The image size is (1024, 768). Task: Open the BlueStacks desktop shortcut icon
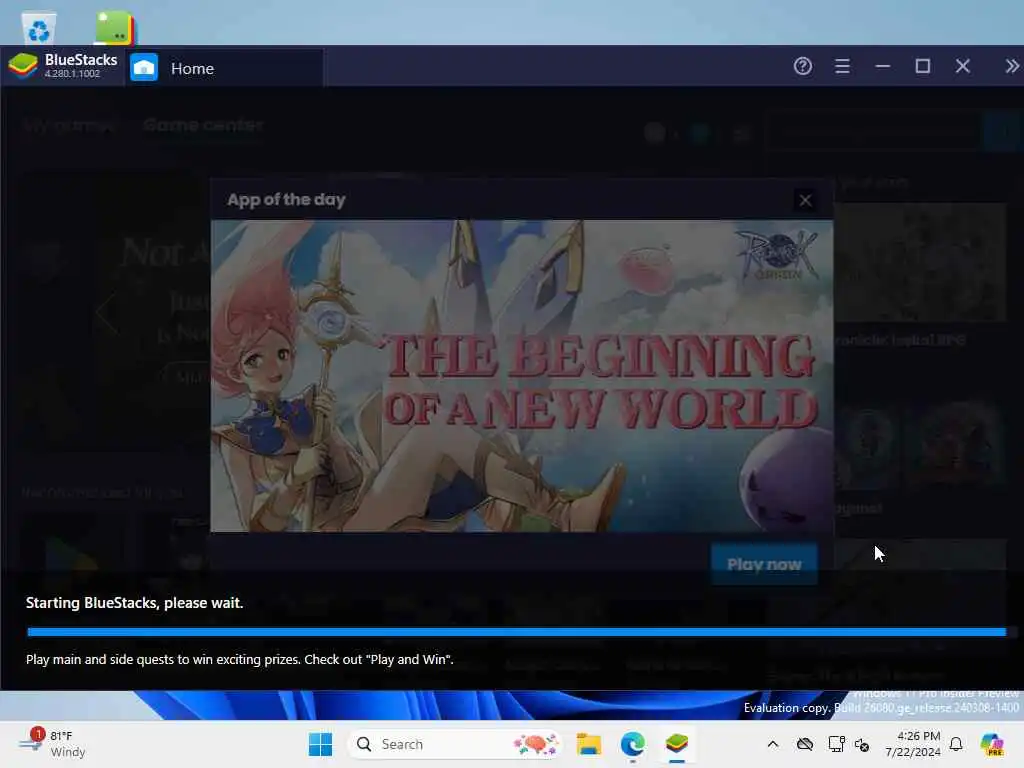tap(114, 28)
